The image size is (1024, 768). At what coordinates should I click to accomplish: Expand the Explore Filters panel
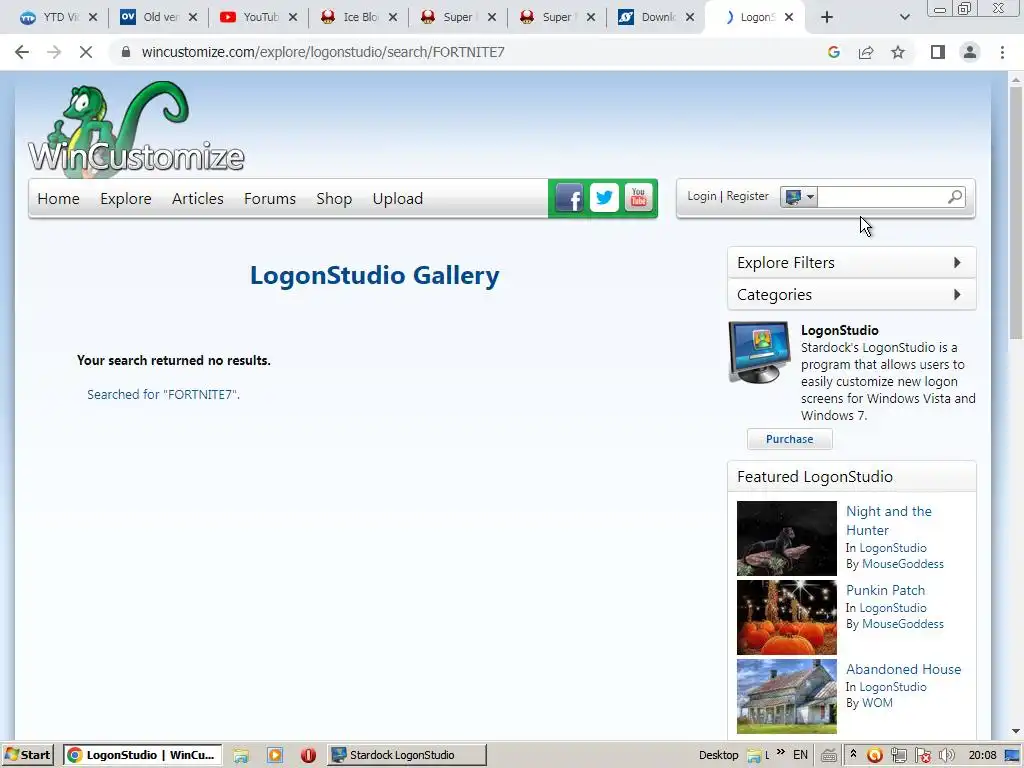coord(852,263)
